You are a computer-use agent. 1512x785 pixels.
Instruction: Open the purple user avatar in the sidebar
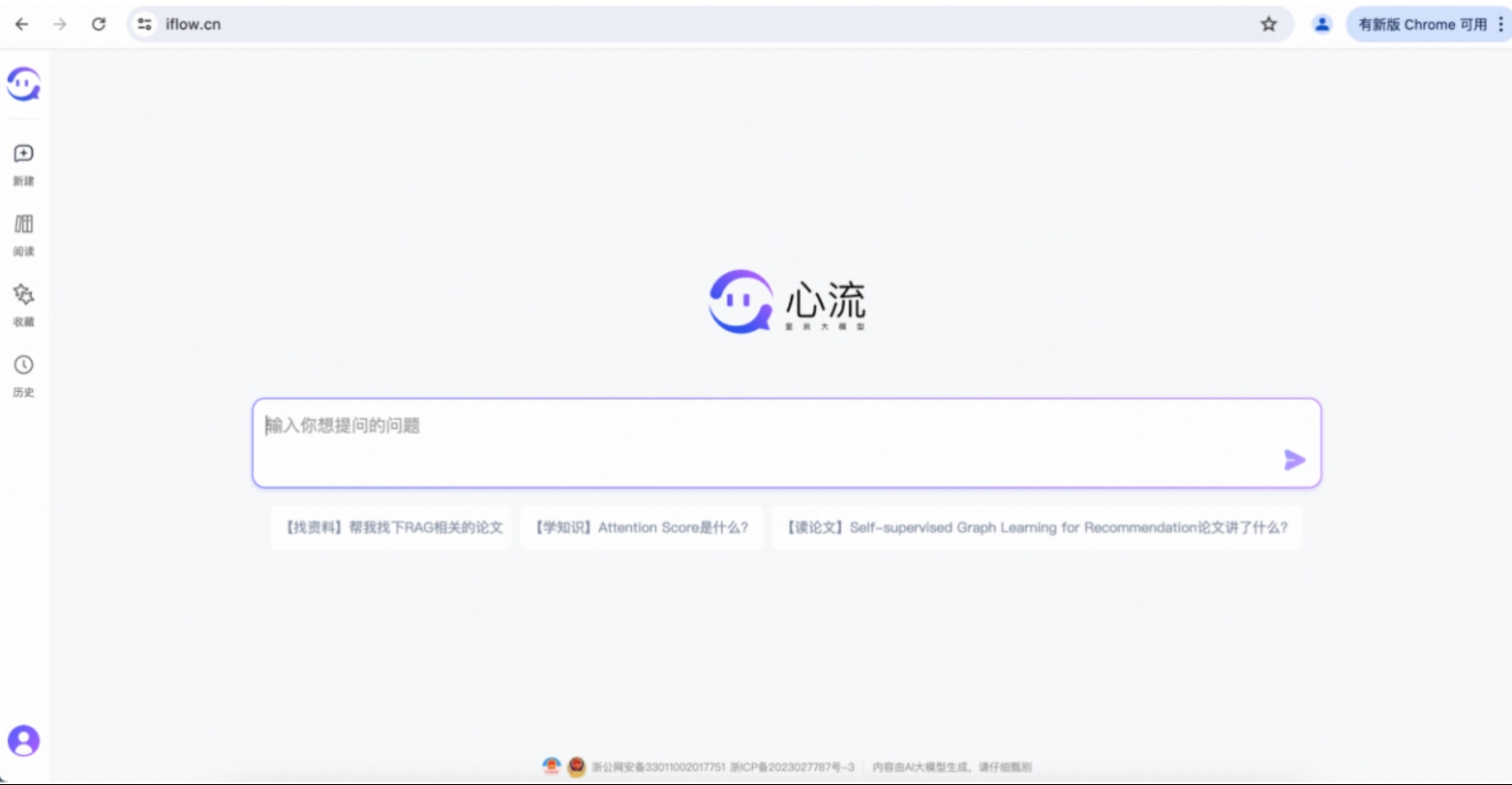23,741
